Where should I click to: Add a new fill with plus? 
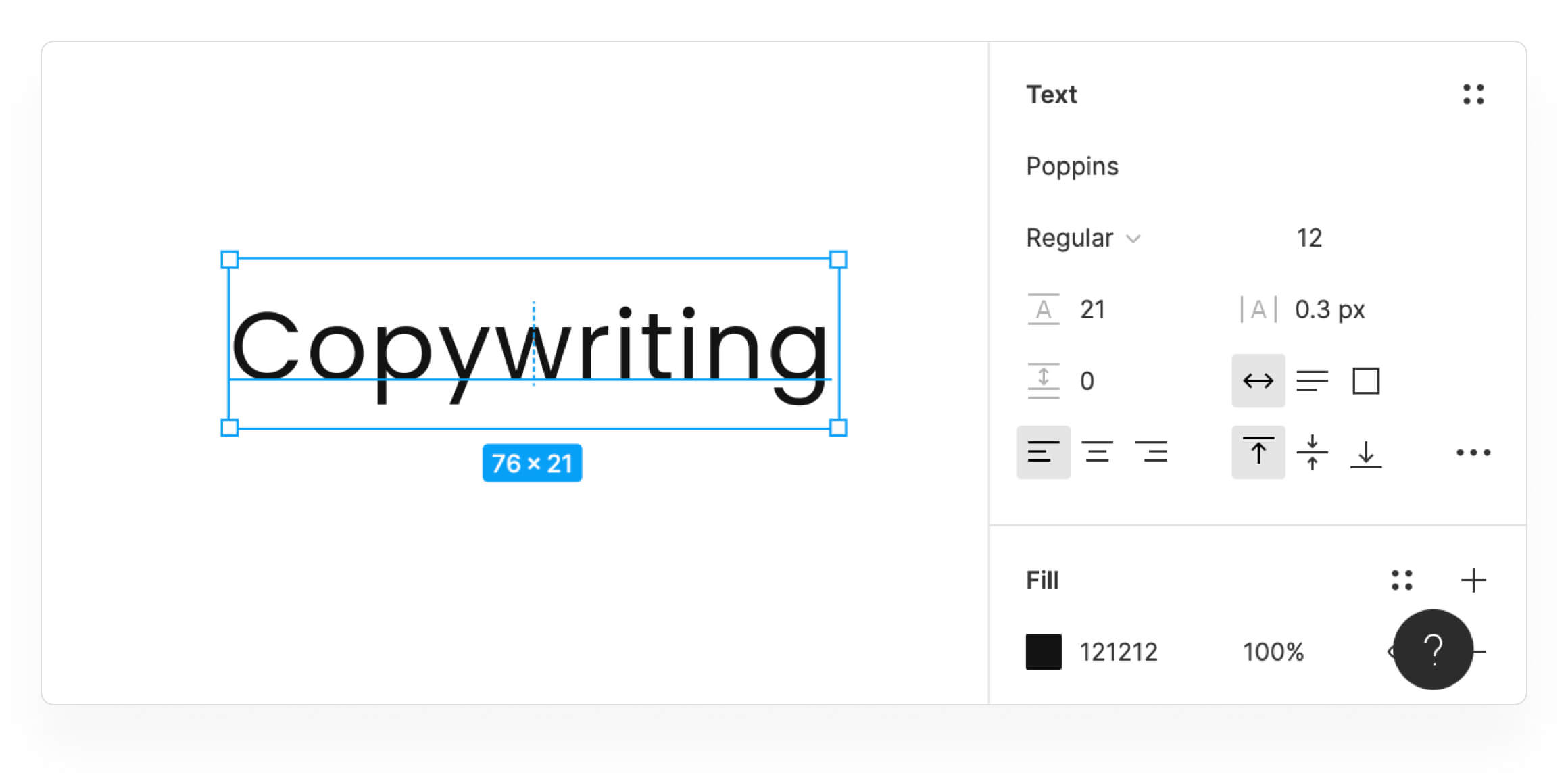(1473, 580)
